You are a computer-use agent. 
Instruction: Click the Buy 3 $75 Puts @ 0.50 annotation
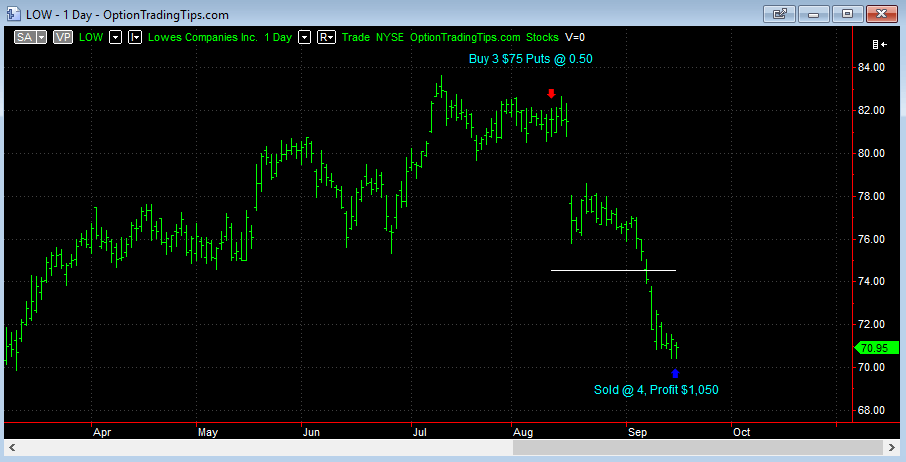530,58
